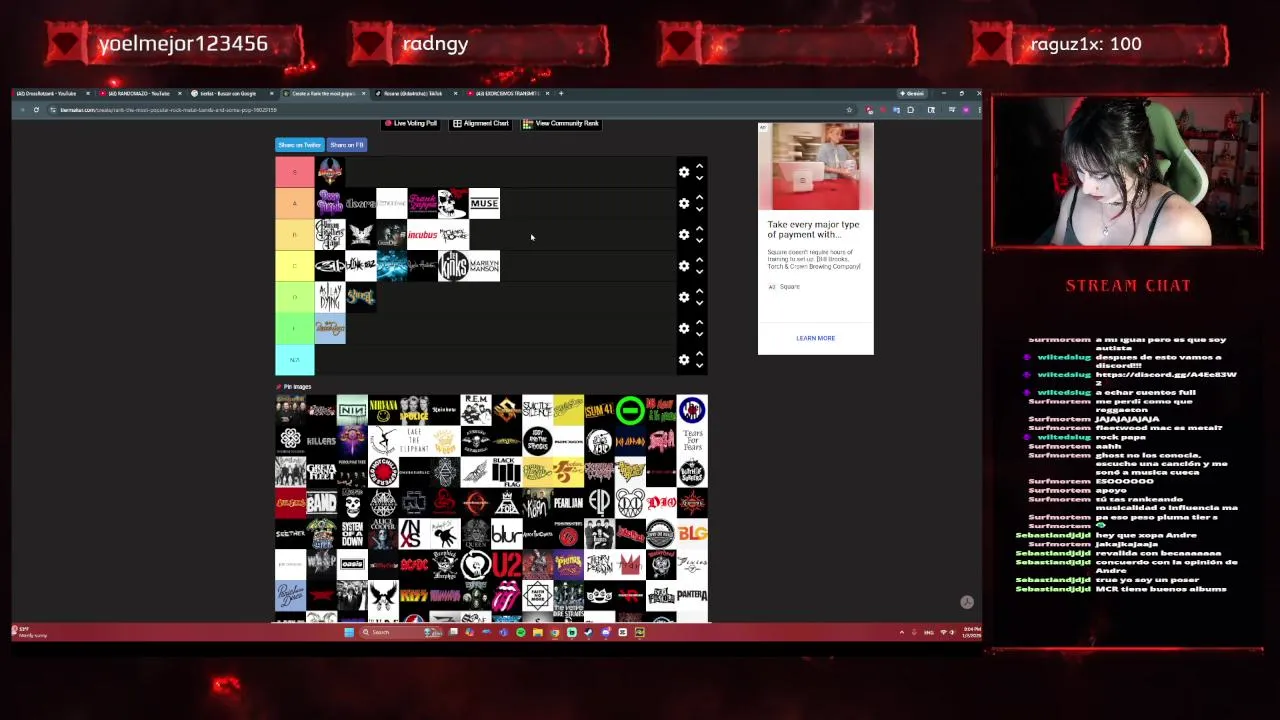The image size is (1280, 720).
Task: Move the A tier row up with its chevron
Action: pos(700,197)
